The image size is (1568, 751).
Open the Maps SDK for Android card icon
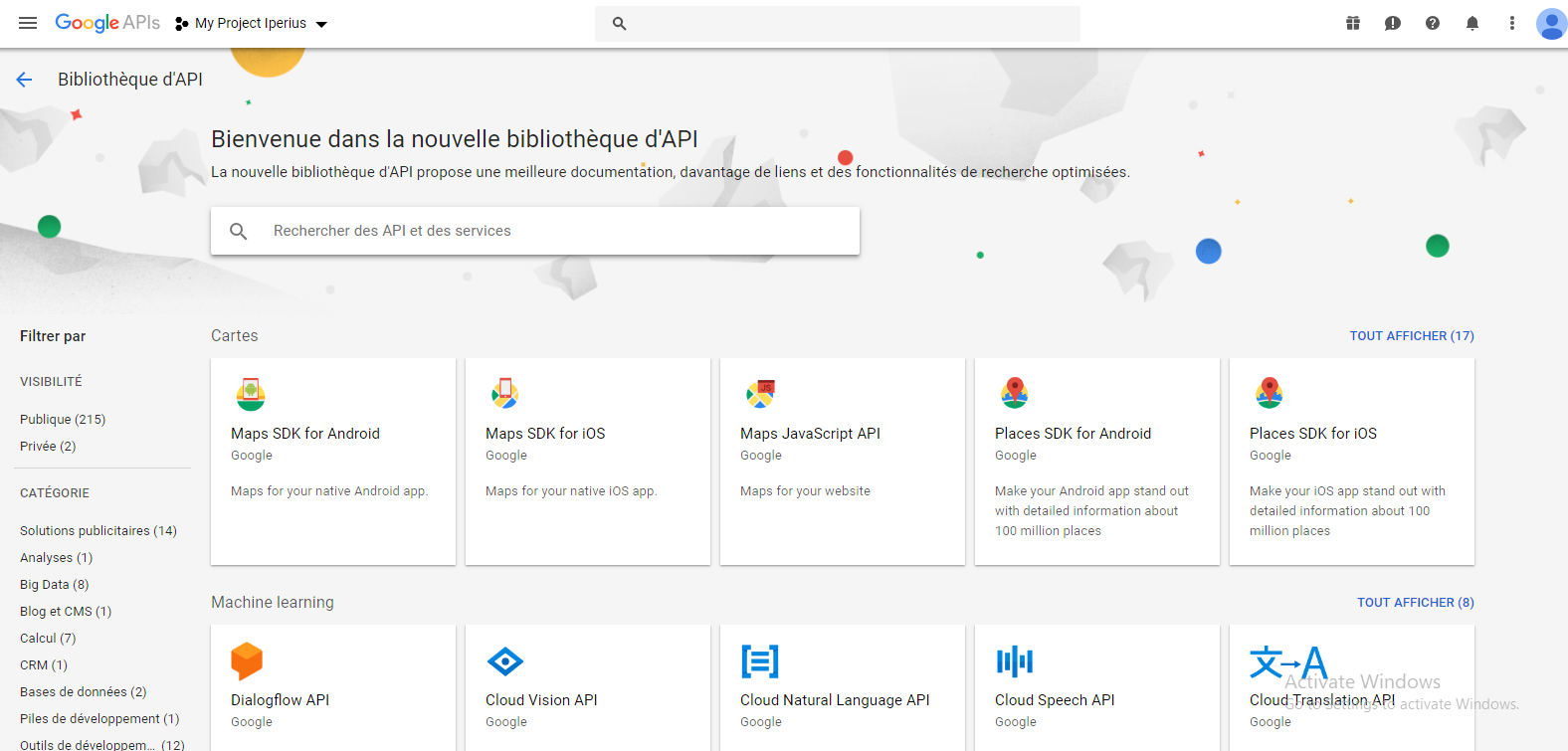click(251, 394)
